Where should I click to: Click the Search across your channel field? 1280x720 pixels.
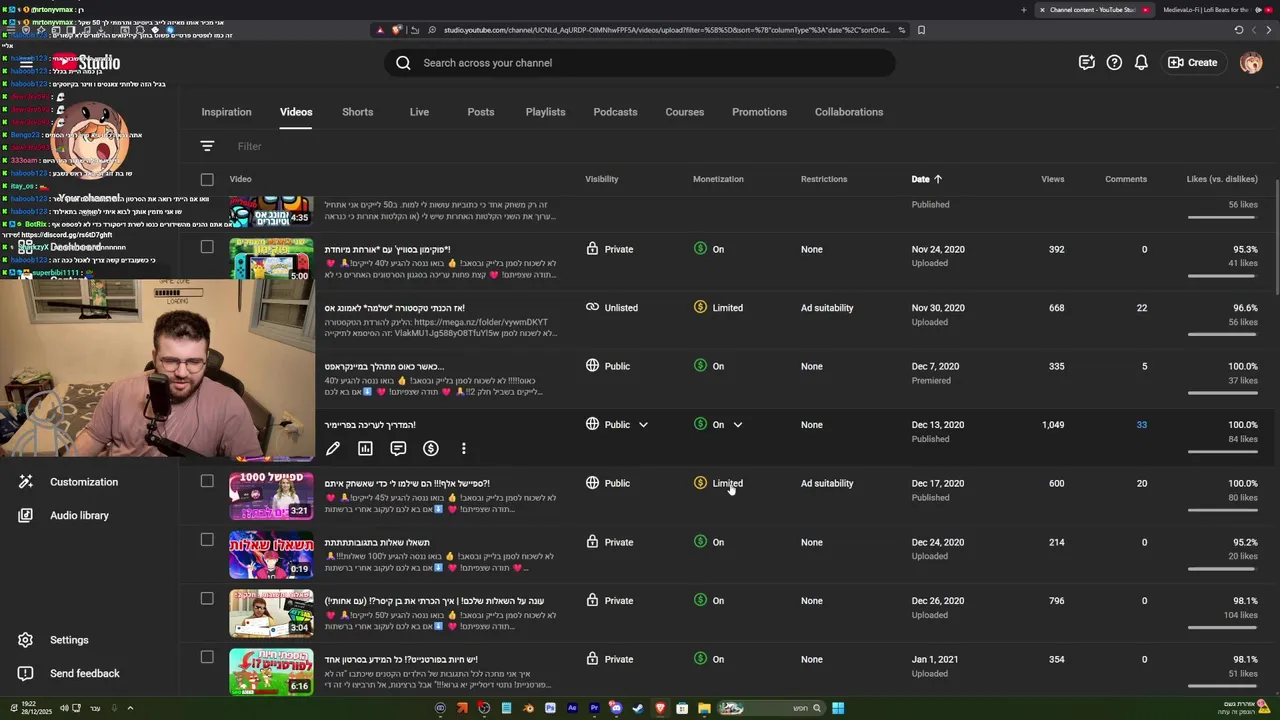640,63
